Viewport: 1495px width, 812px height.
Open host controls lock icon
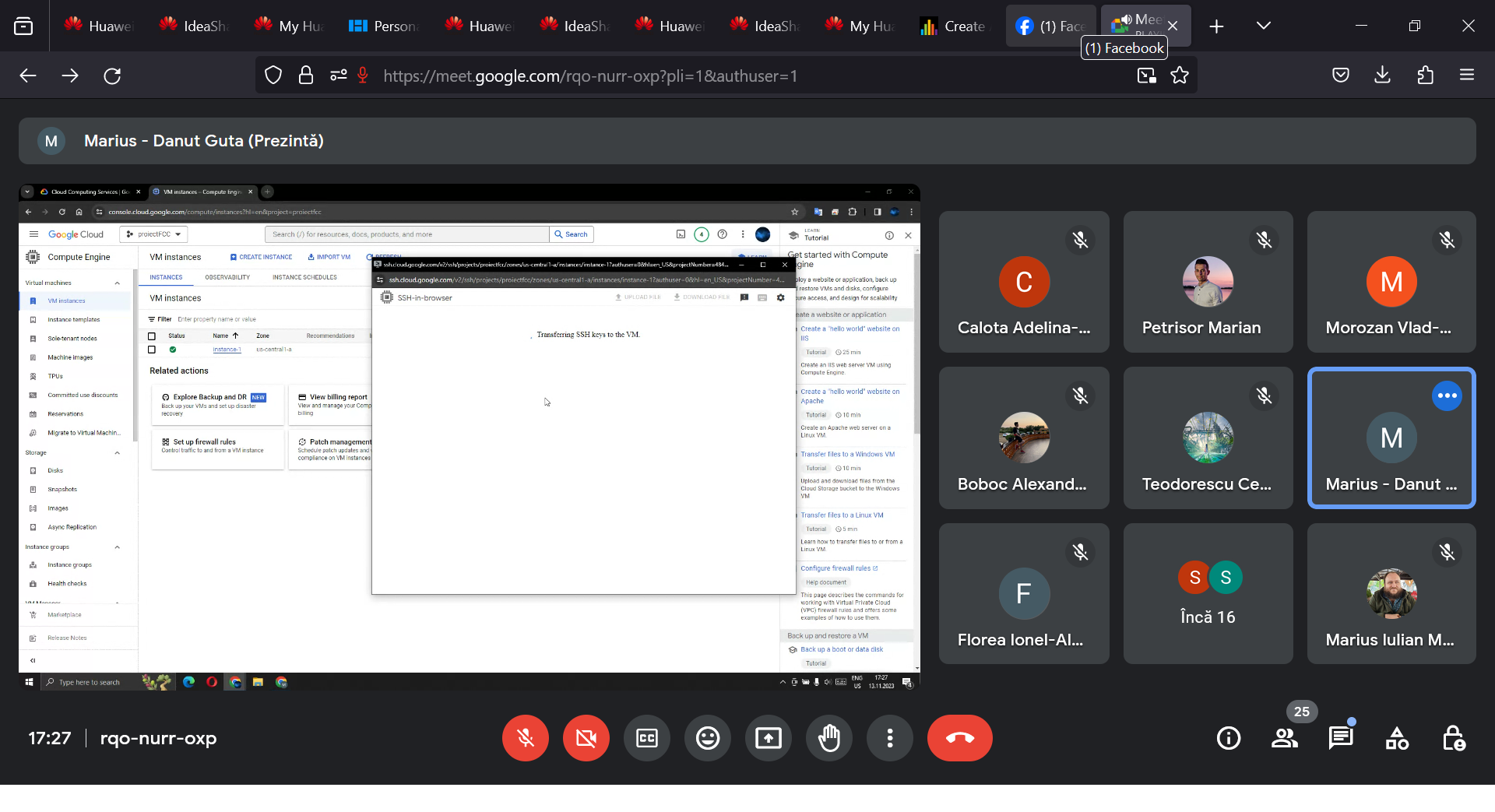[x=1453, y=738]
